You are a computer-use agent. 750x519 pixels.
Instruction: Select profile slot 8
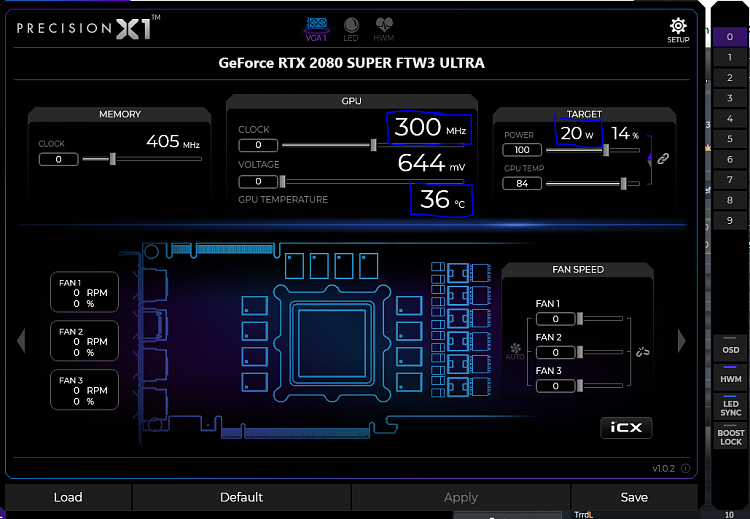pyautogui.click(x=729, y=200)
